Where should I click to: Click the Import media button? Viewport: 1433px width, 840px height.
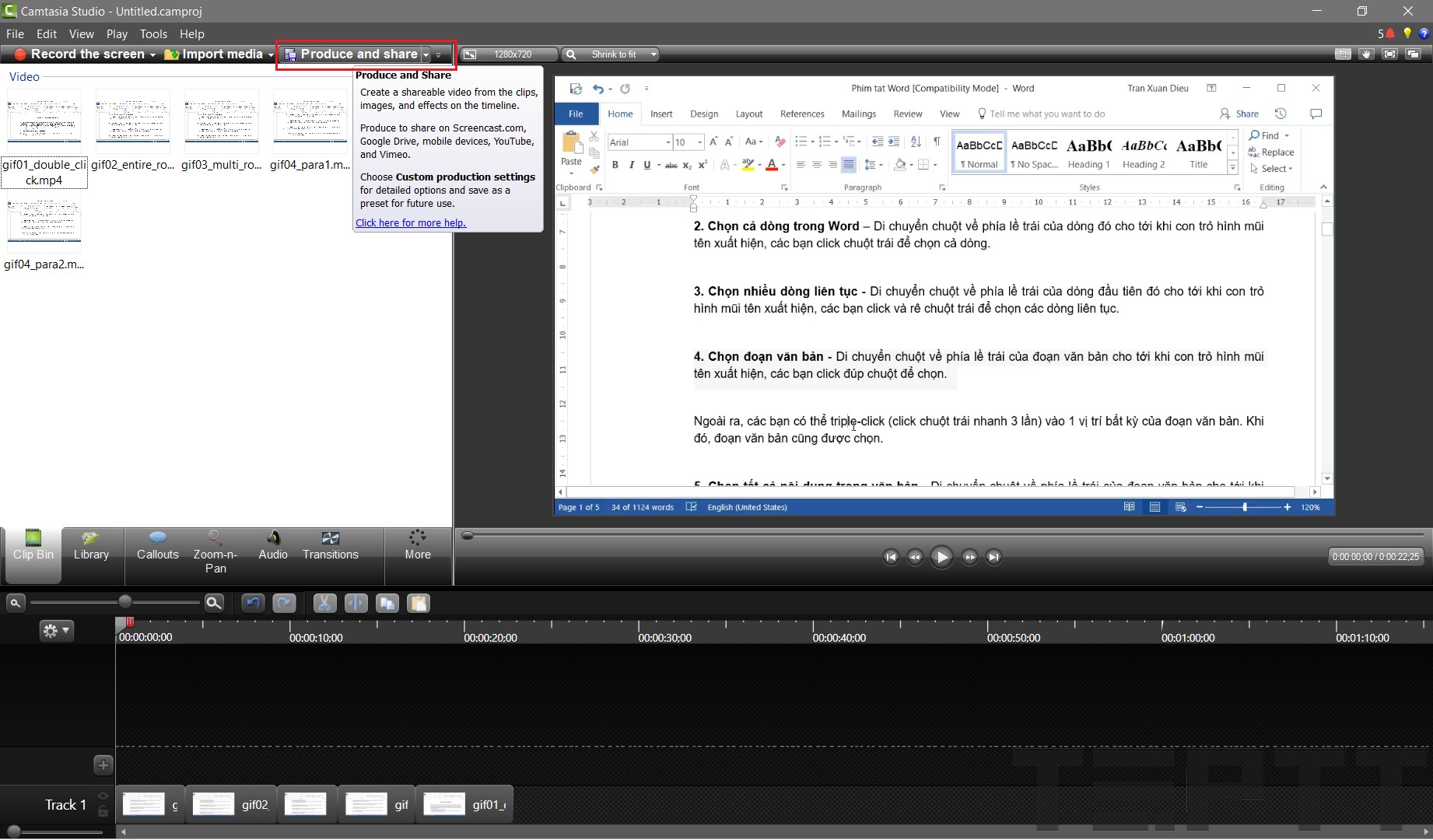[214, 54]
